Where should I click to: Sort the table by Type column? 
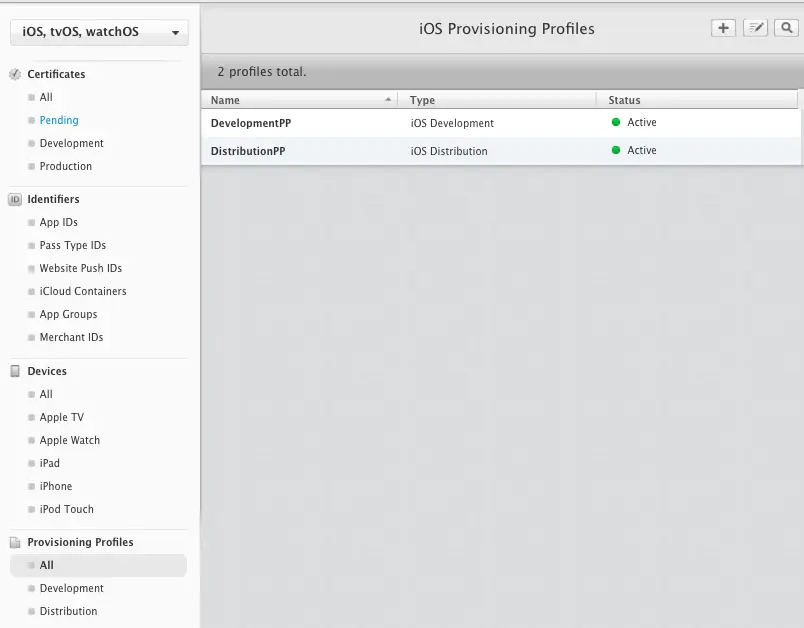pos(423,100)
